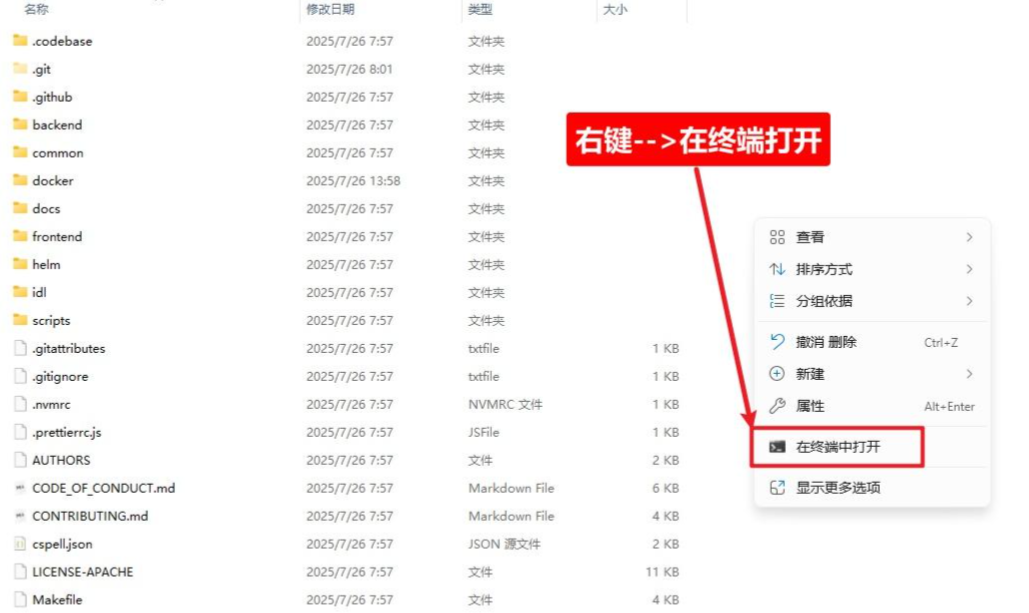Screen dimensions: 1029x613
Task: Click the helm folder icon
Action: click(x=20, y=264)
